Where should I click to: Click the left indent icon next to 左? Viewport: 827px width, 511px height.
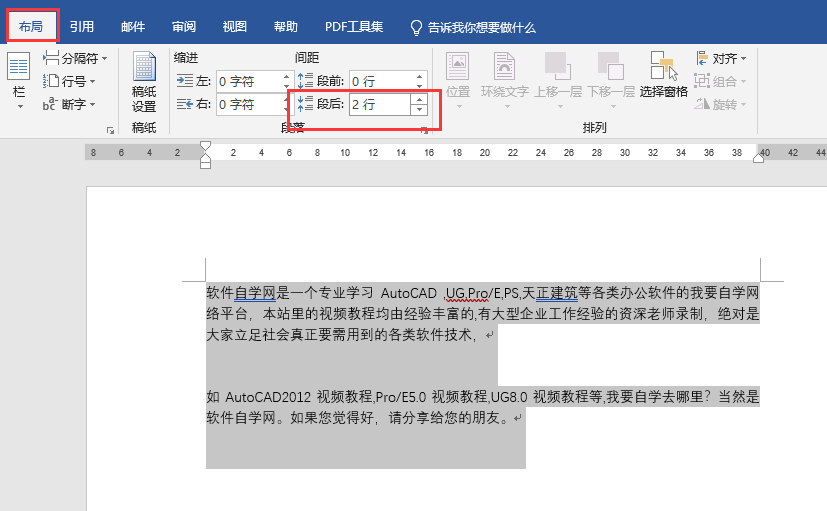[185, 81]
